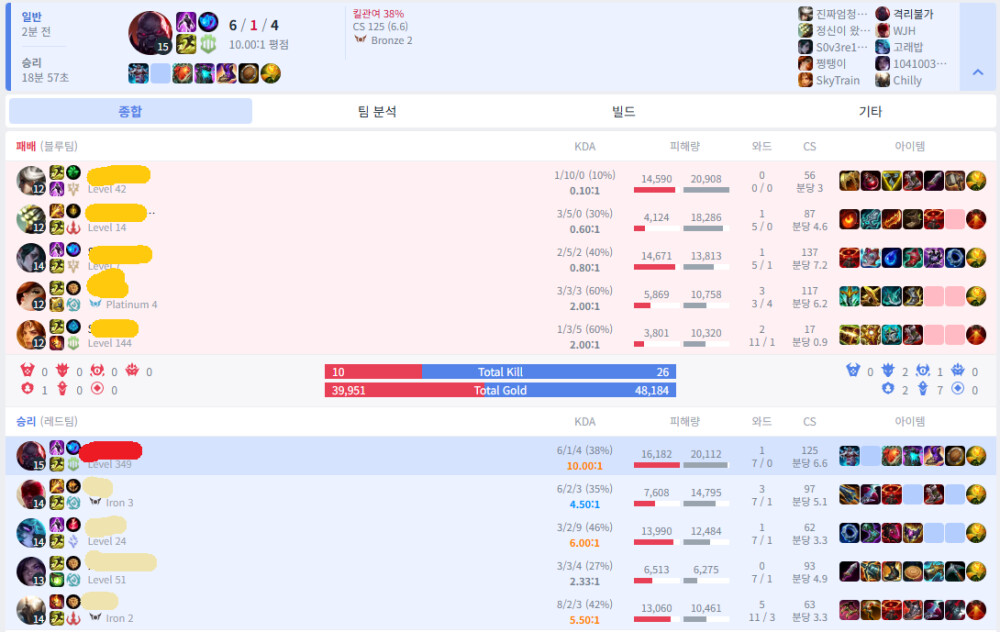The image size is (1000, 632).
Task: Click the Iron 2 rank emblem
Action: coord(95,618)
